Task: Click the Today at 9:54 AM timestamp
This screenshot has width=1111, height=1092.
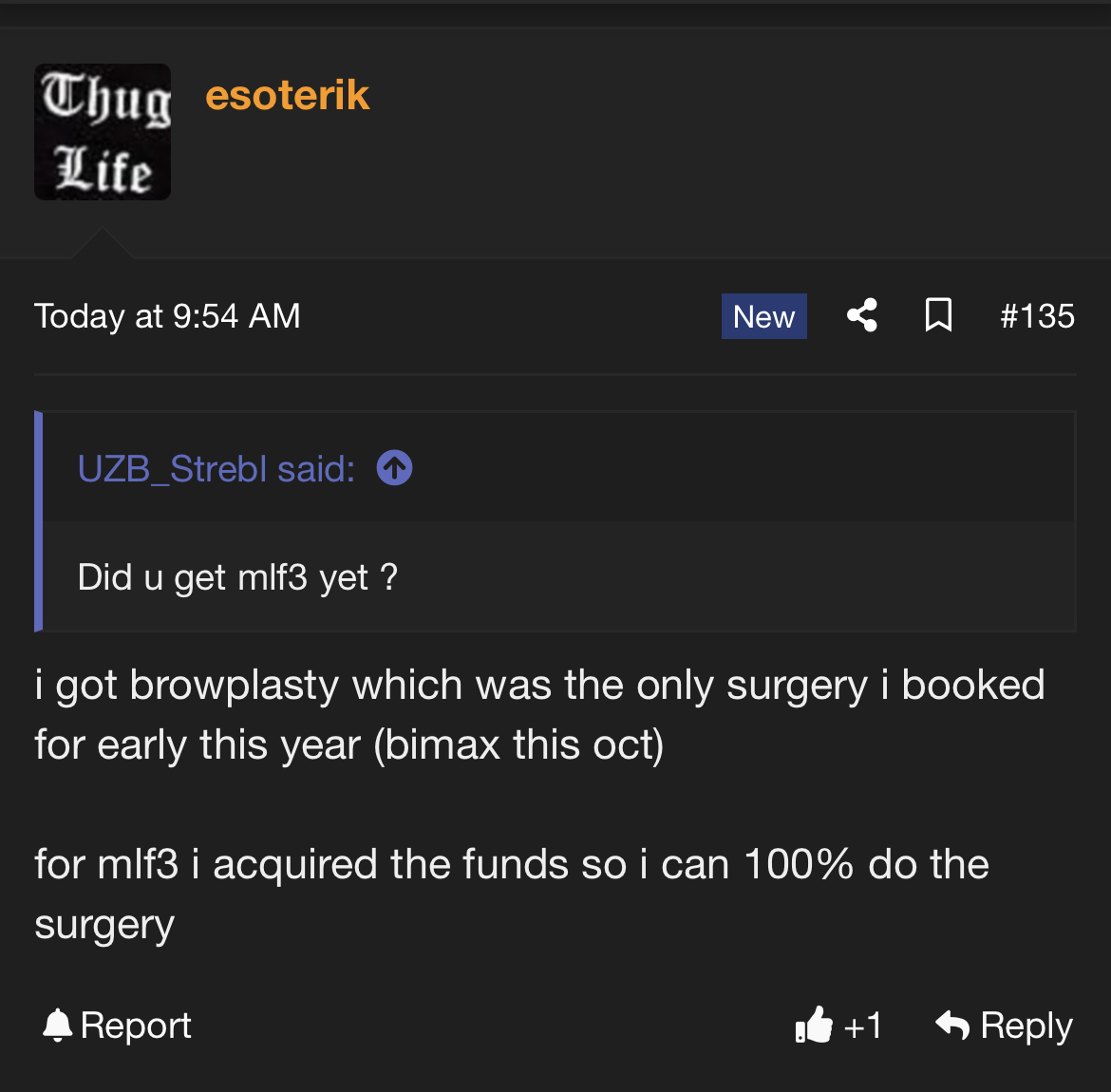Action: click(167, 316)
